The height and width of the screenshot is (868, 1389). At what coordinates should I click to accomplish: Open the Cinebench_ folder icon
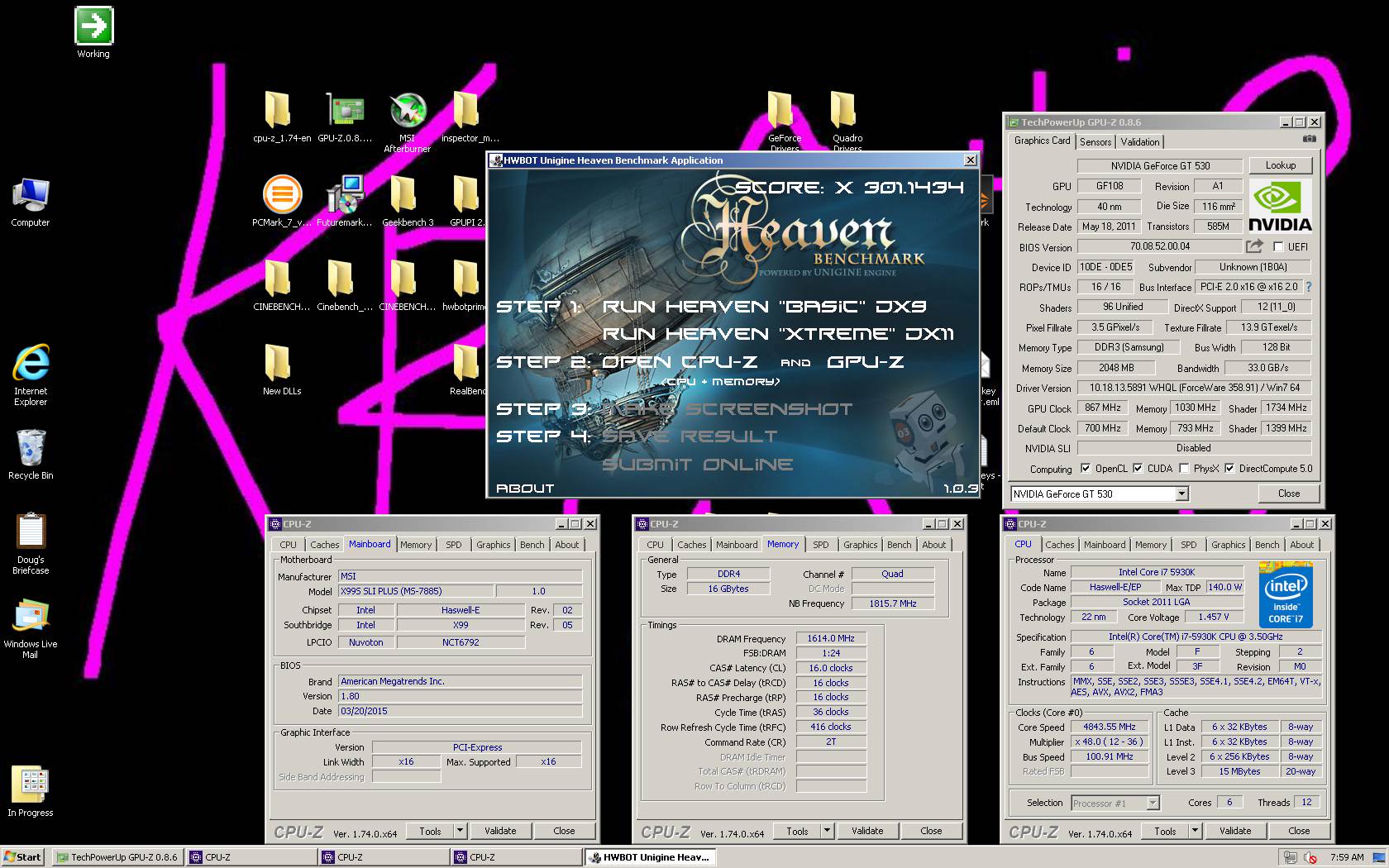(341, 279)
